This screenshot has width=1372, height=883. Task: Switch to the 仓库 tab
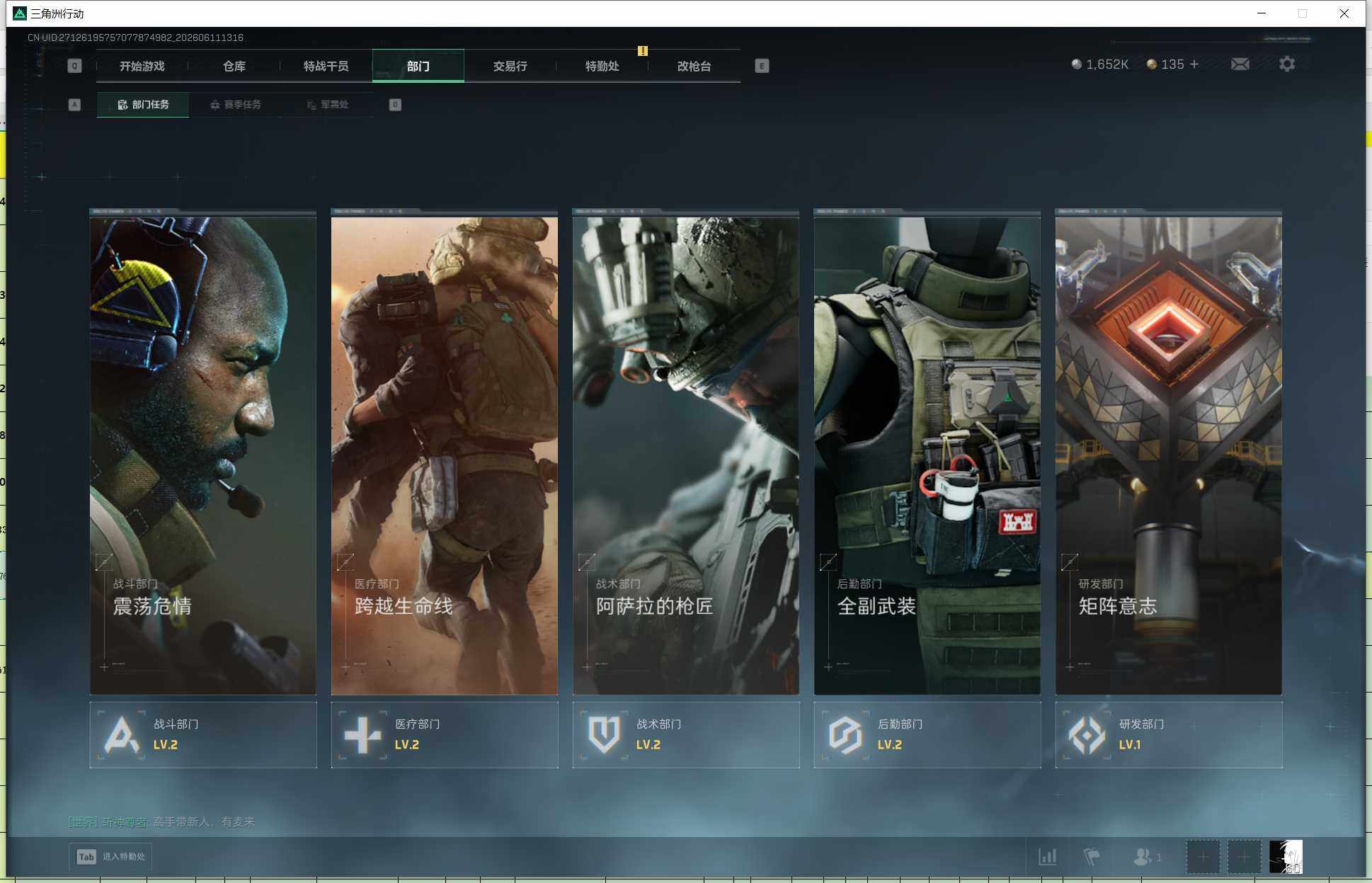234,66
